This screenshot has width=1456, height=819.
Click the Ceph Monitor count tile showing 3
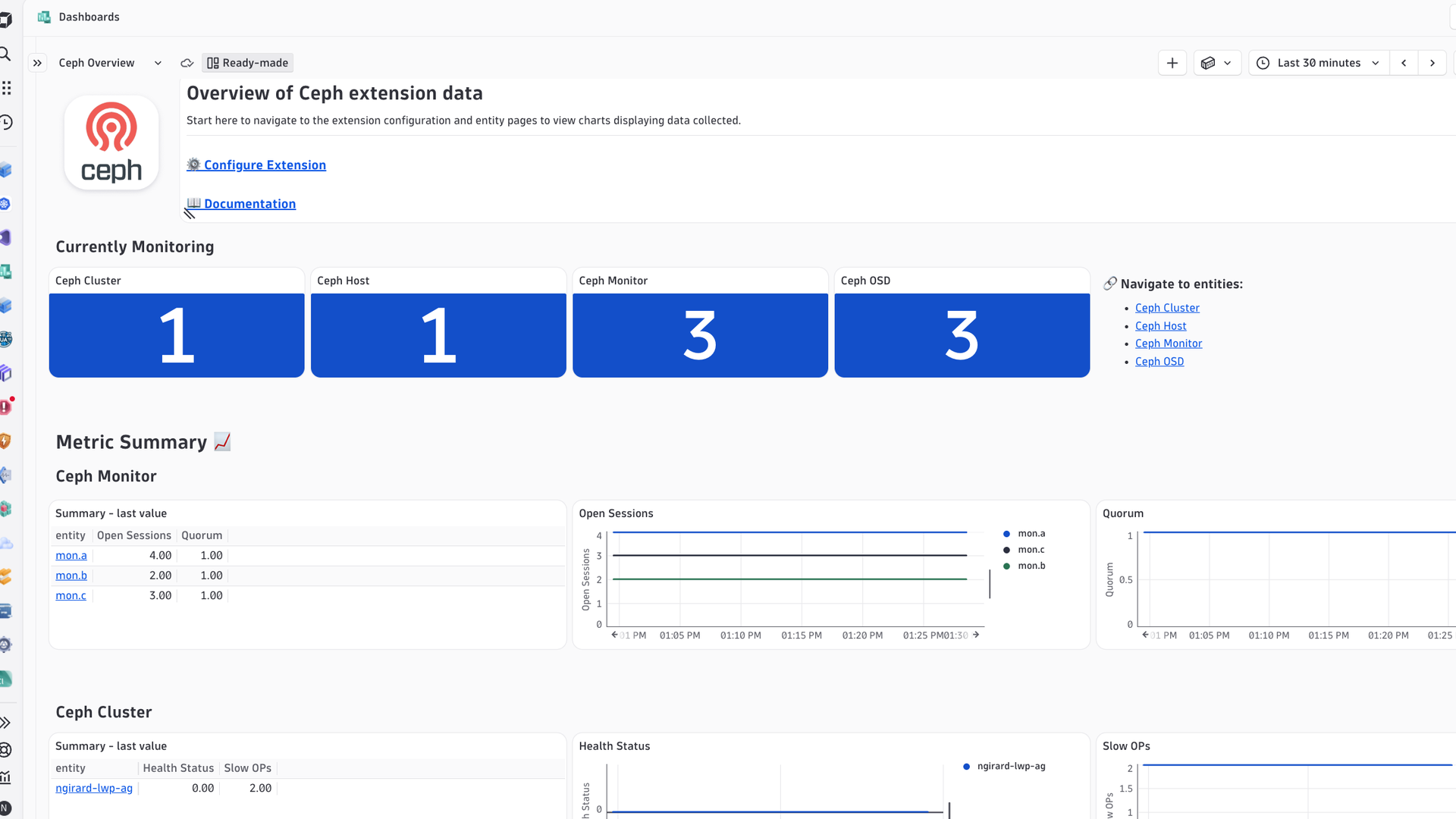pos(700,335)
